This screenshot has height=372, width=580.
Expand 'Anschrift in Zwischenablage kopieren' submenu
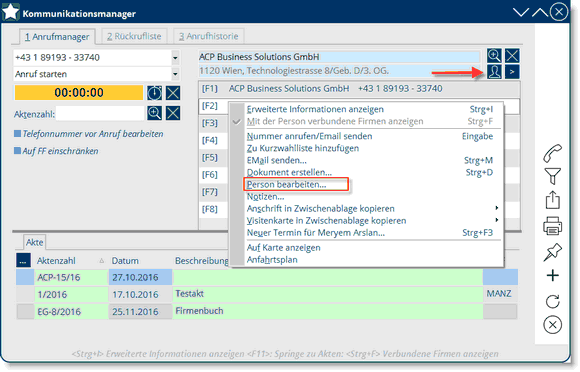(497, 208)
